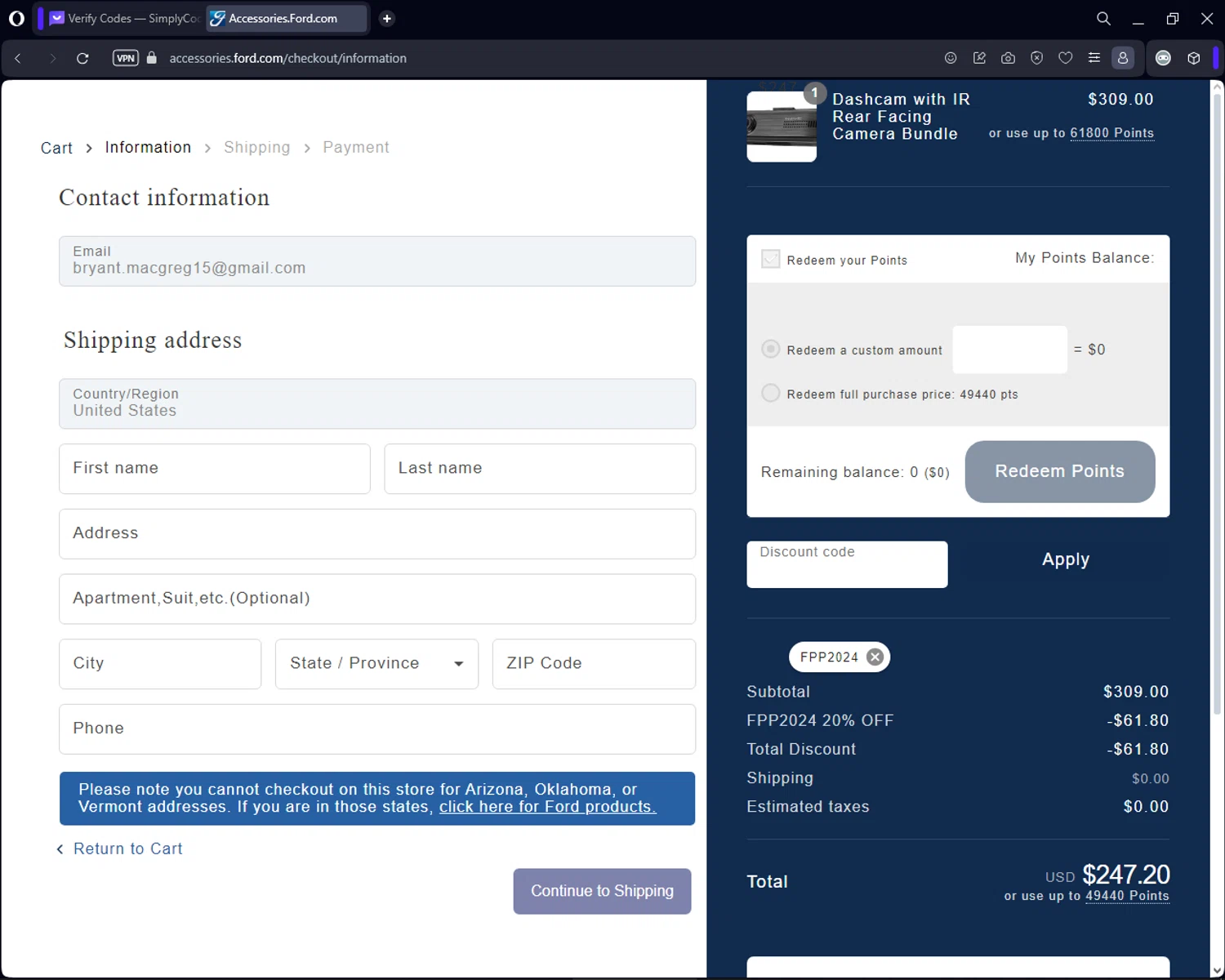Click the custom points amount input box

1010,350
